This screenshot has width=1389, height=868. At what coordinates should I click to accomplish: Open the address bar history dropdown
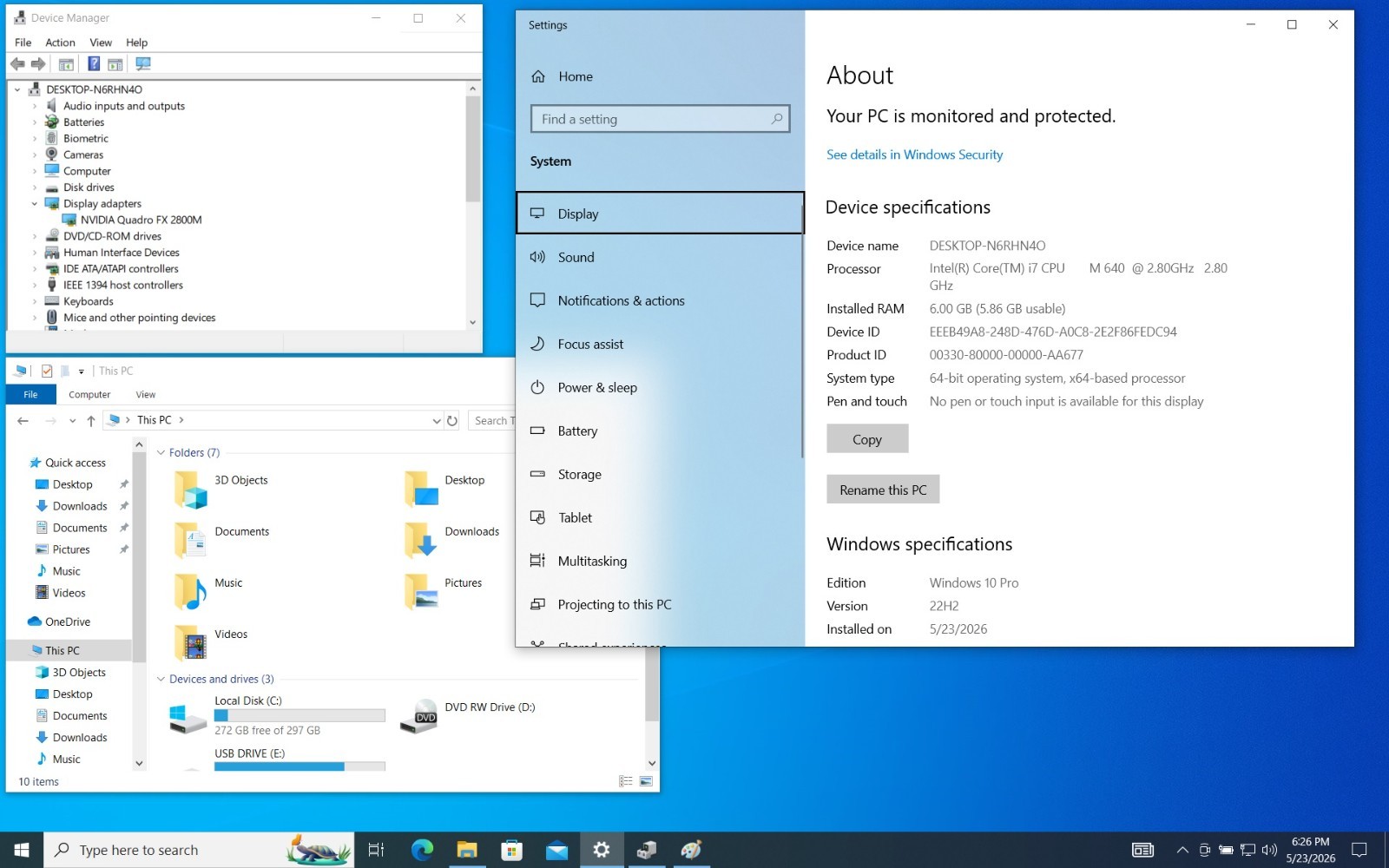coord(436,420)
